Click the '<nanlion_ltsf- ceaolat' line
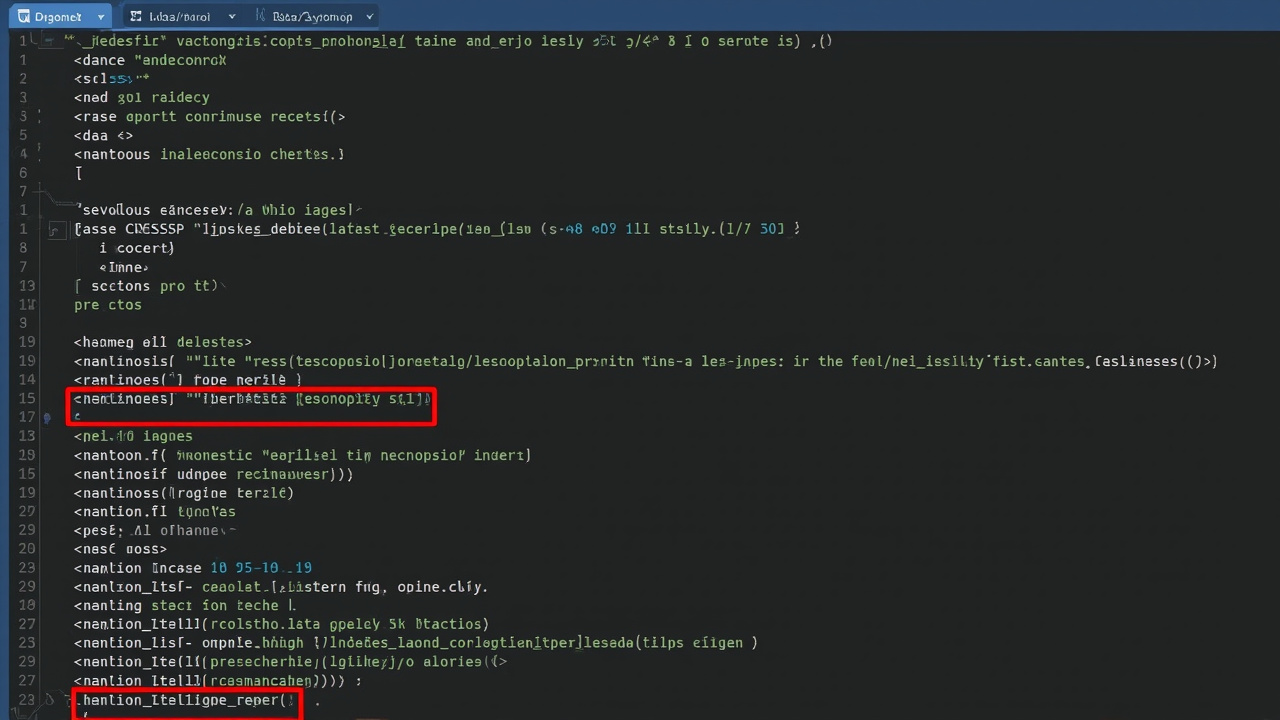Image resolution: width=1280 pixels, height=720 pixels. (281, 587)
